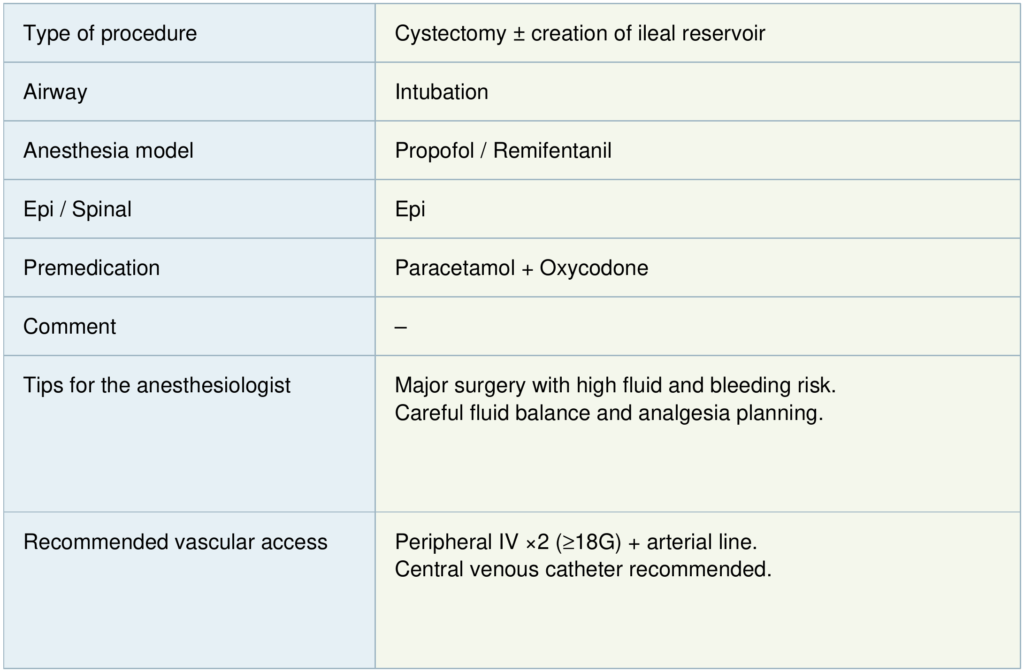
Task: Click the 'Airway' row label
Action: click(x=55, y=92)
